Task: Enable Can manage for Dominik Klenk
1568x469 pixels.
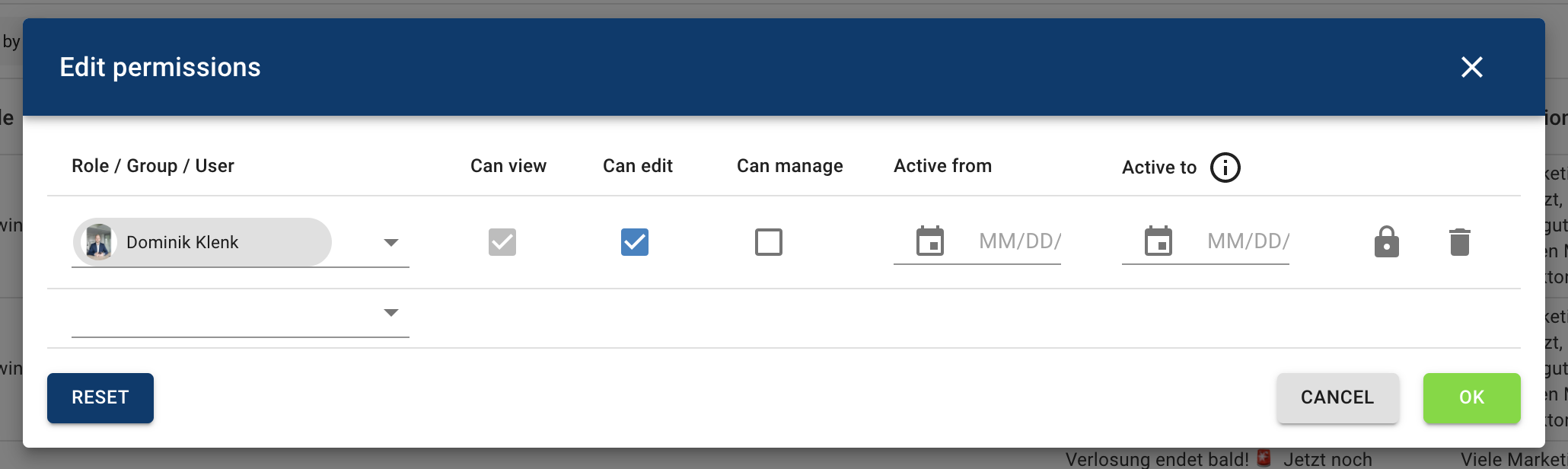Action: [x=769, y=242]
